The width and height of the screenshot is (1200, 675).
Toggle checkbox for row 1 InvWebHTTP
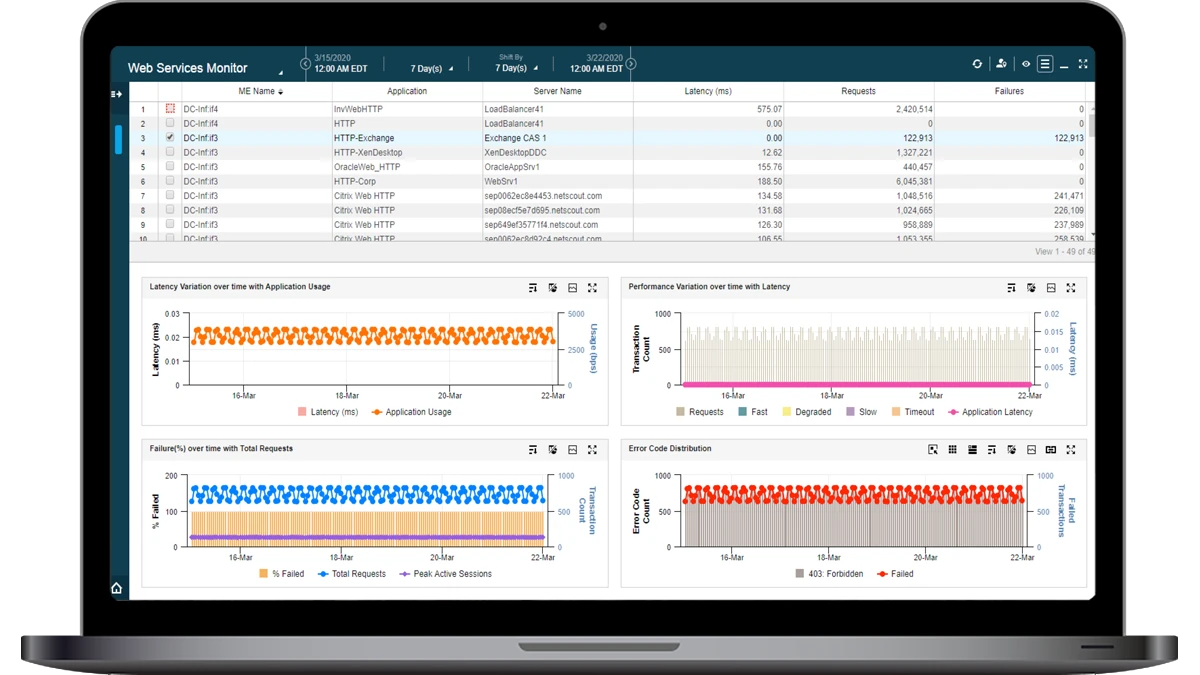click(x=170, y=109)
